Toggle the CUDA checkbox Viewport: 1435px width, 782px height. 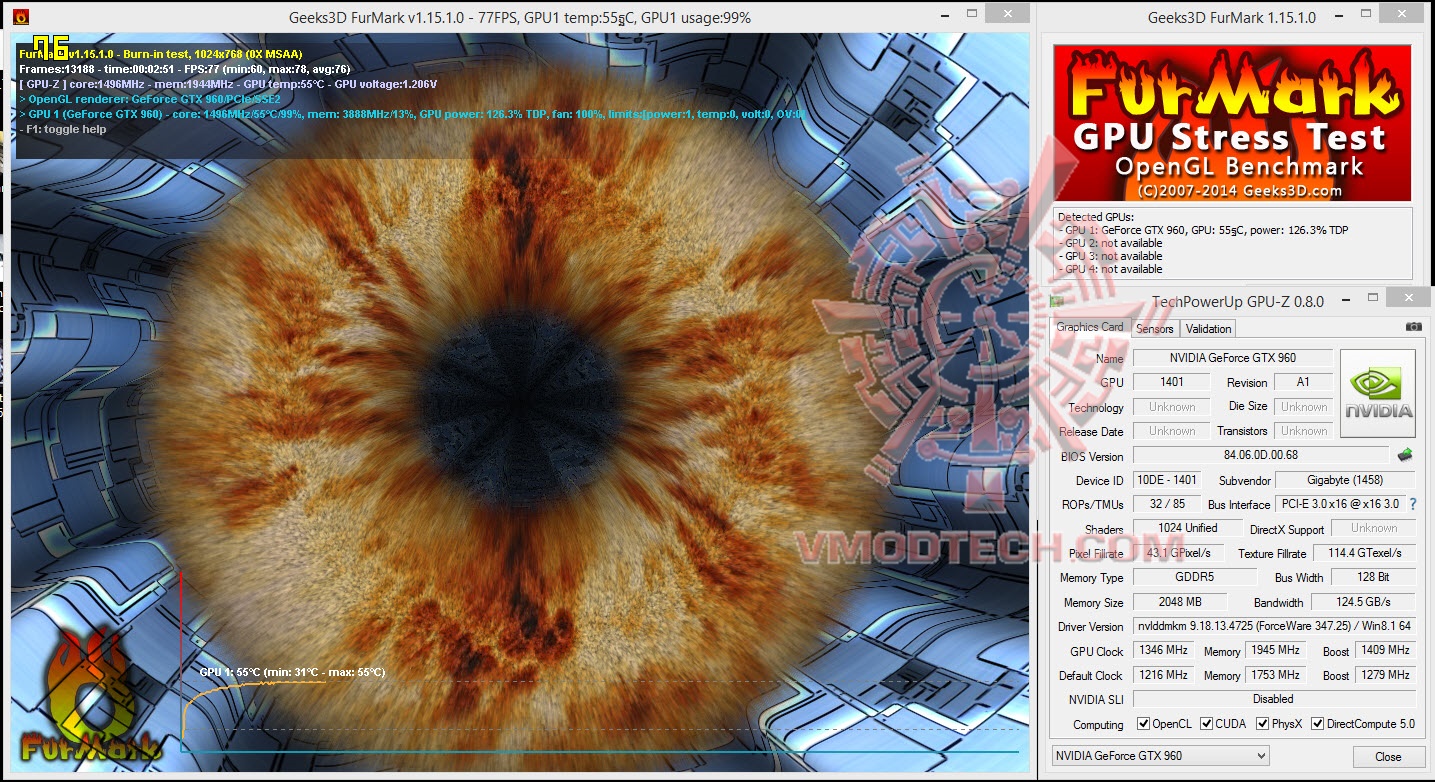point(1208,724)
